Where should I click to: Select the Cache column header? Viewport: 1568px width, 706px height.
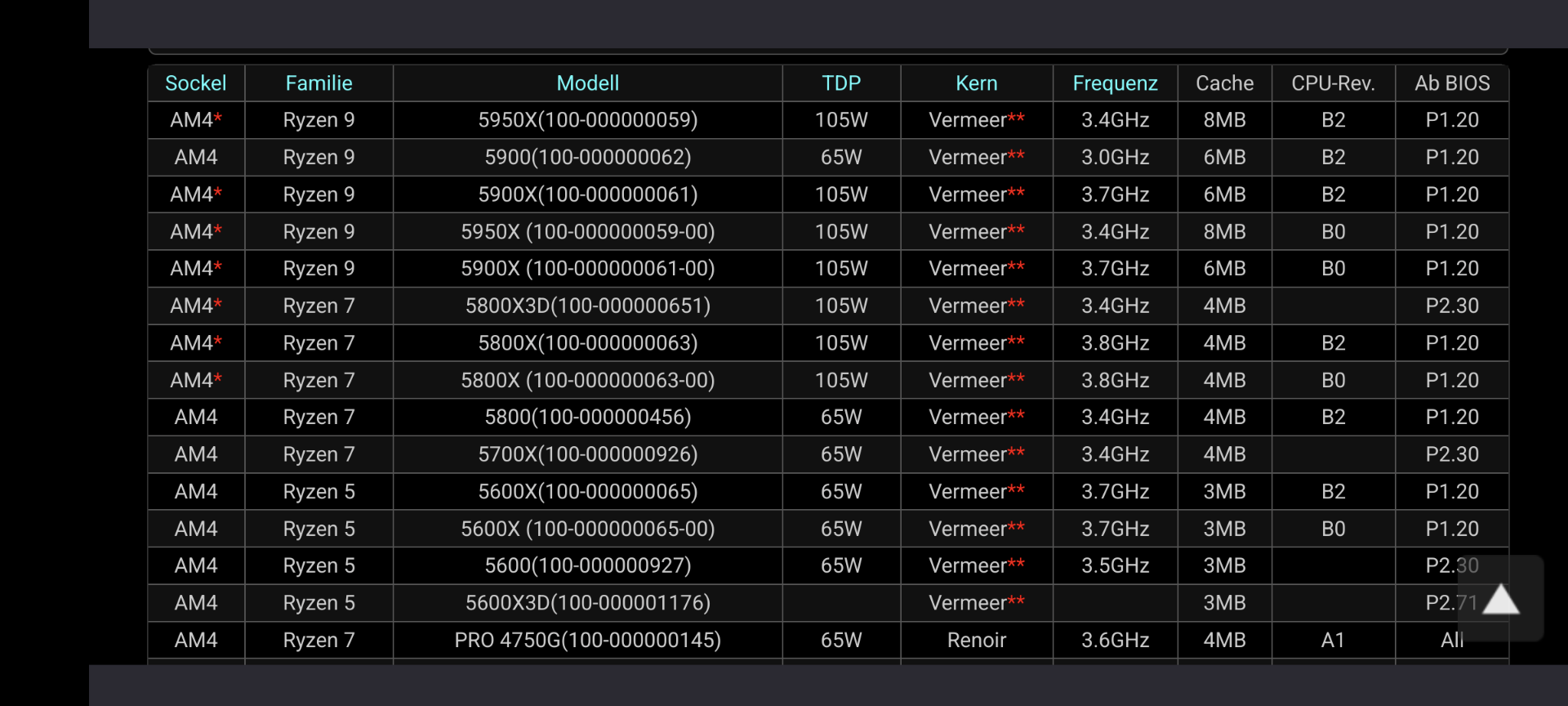coord(1224,83)
